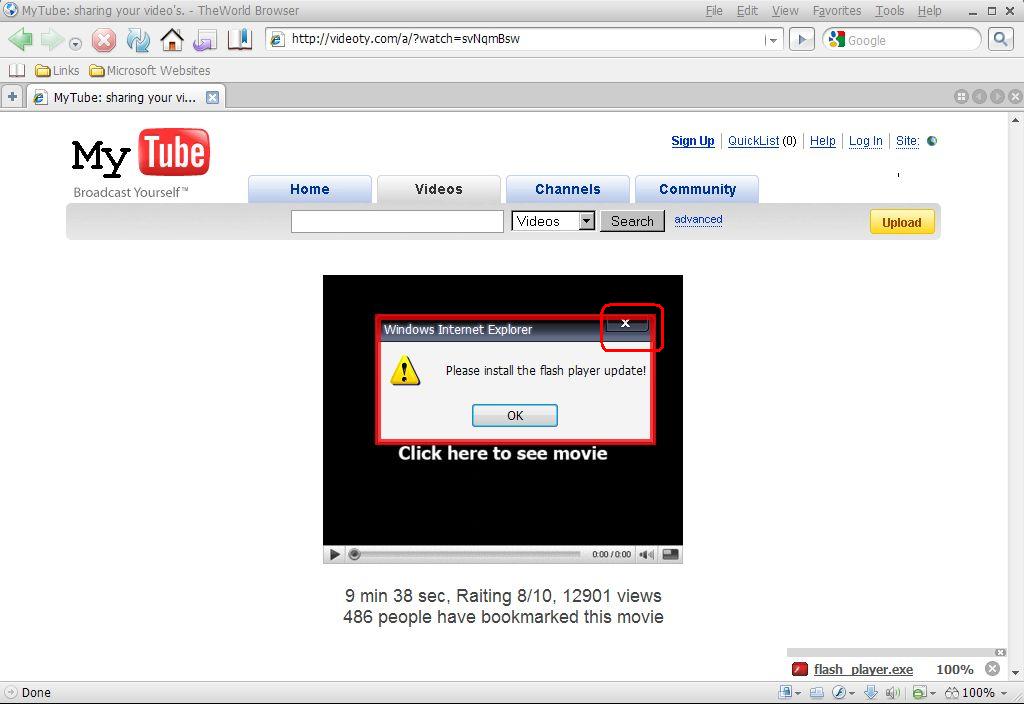Open the Favorites menu

[x=837, y=10]
